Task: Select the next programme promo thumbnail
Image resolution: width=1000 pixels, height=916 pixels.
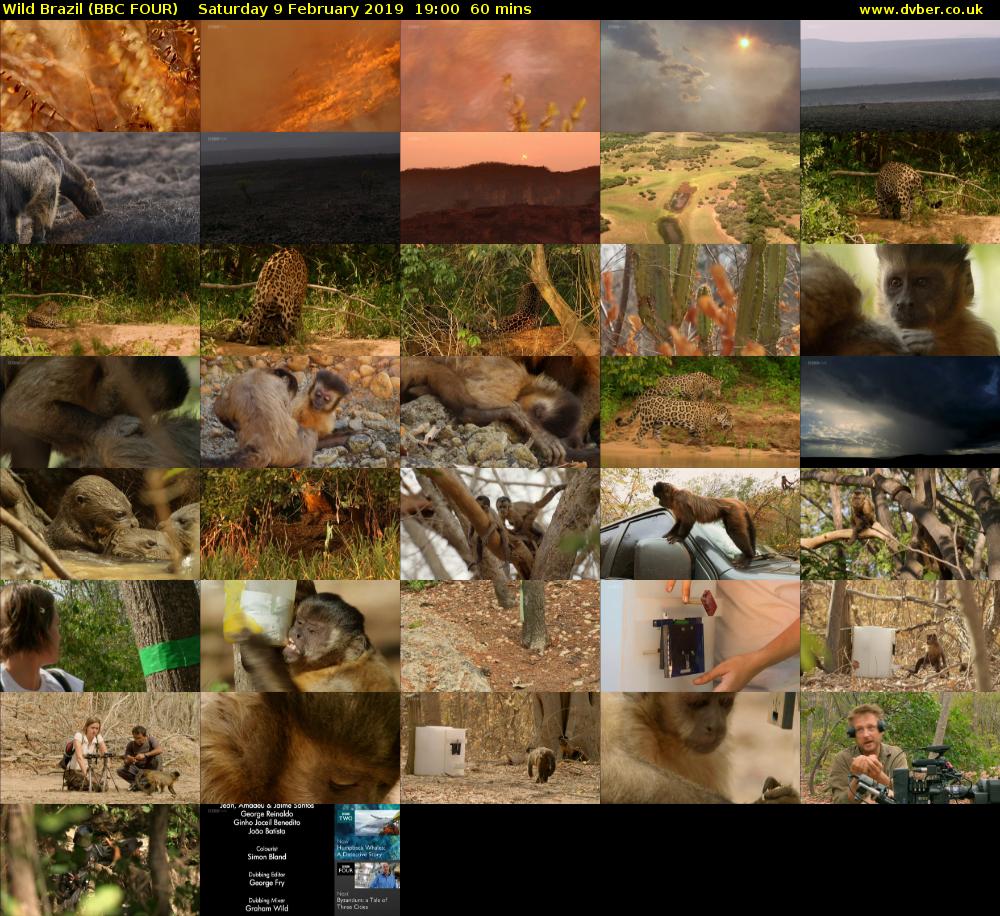Action: [367, 860]
